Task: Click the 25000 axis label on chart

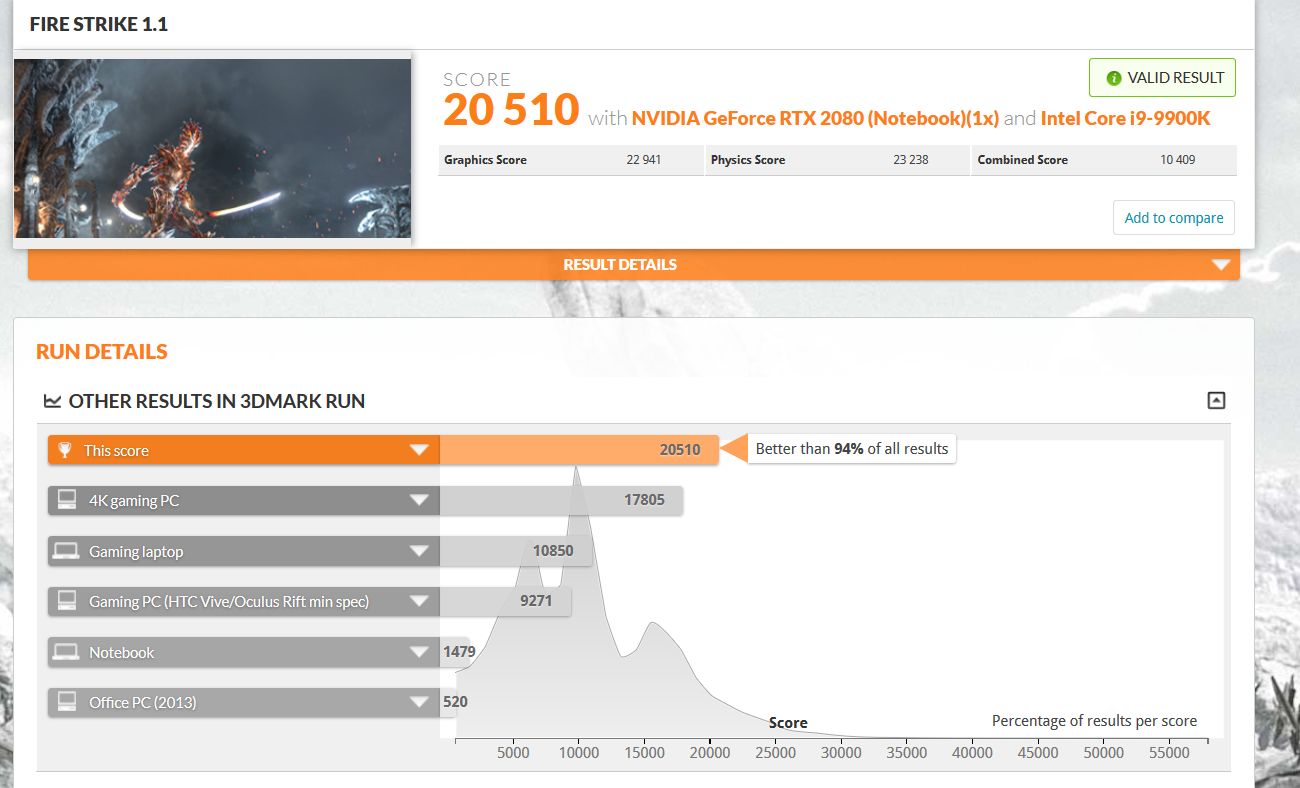Action: [775, 753]
